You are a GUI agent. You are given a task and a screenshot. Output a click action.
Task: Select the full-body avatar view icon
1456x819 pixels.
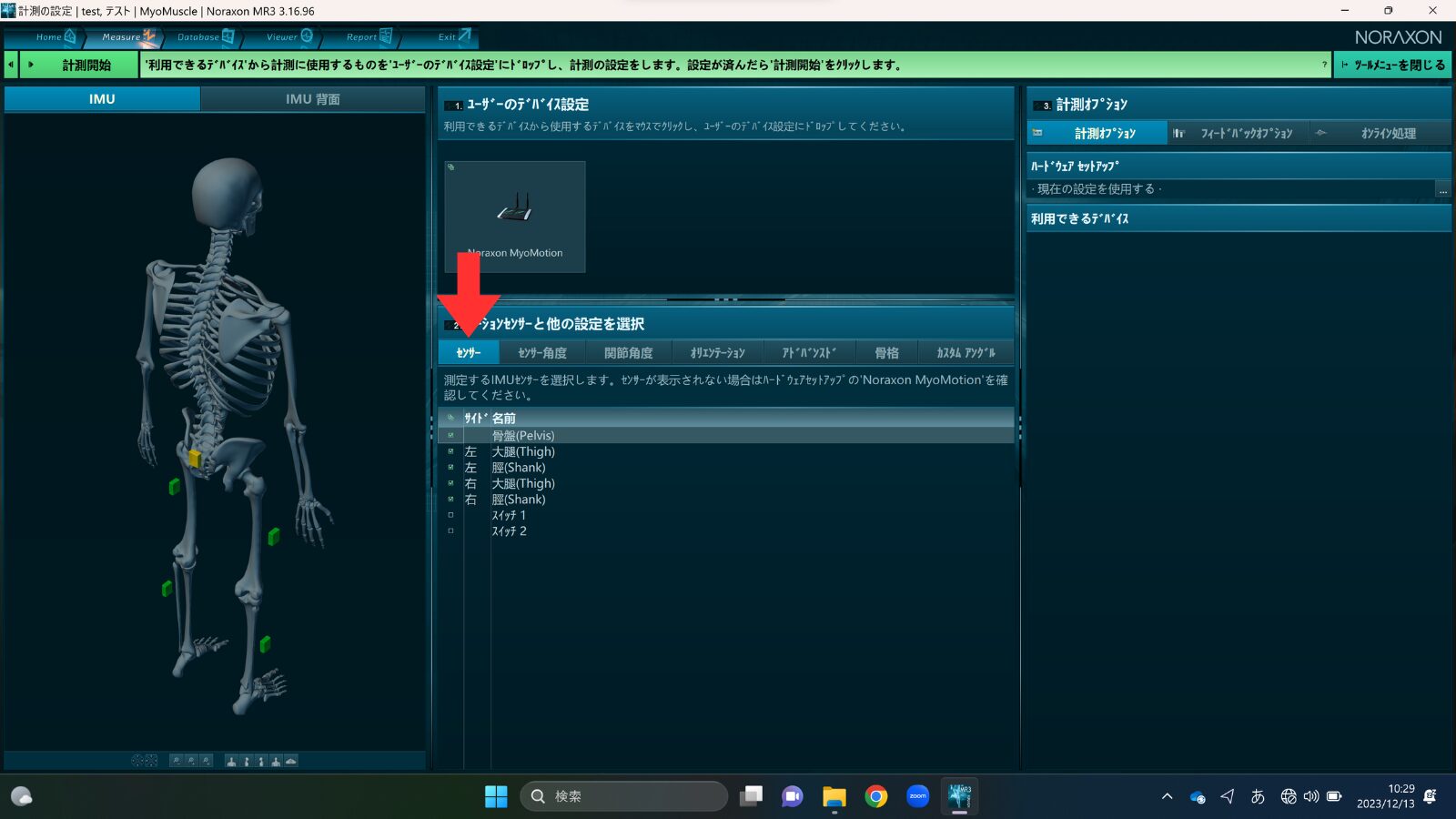[x=231, y=761]
